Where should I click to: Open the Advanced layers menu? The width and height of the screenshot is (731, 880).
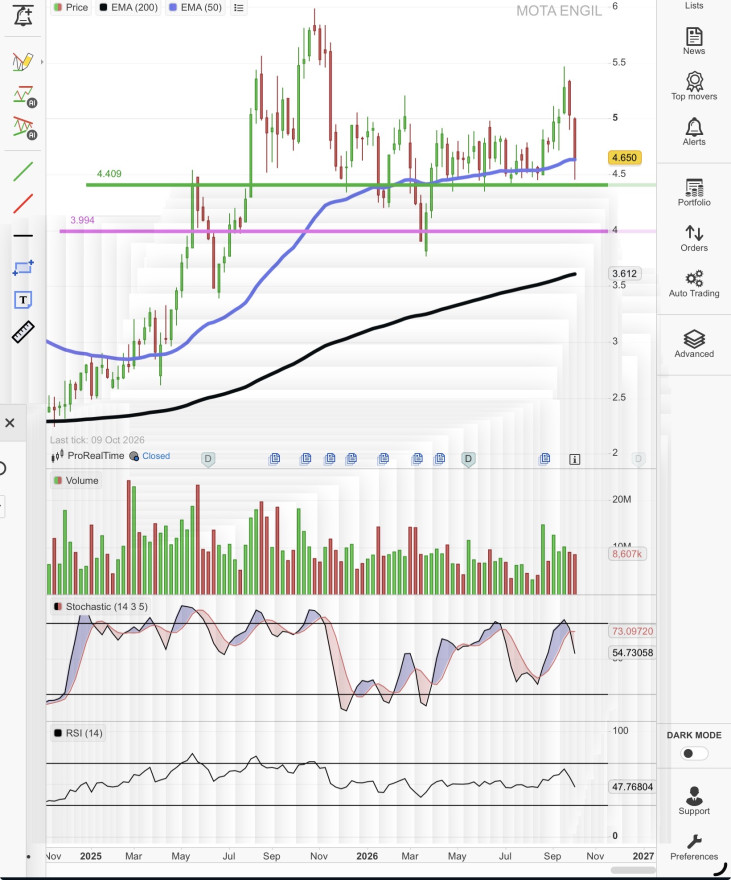(694, 344)
